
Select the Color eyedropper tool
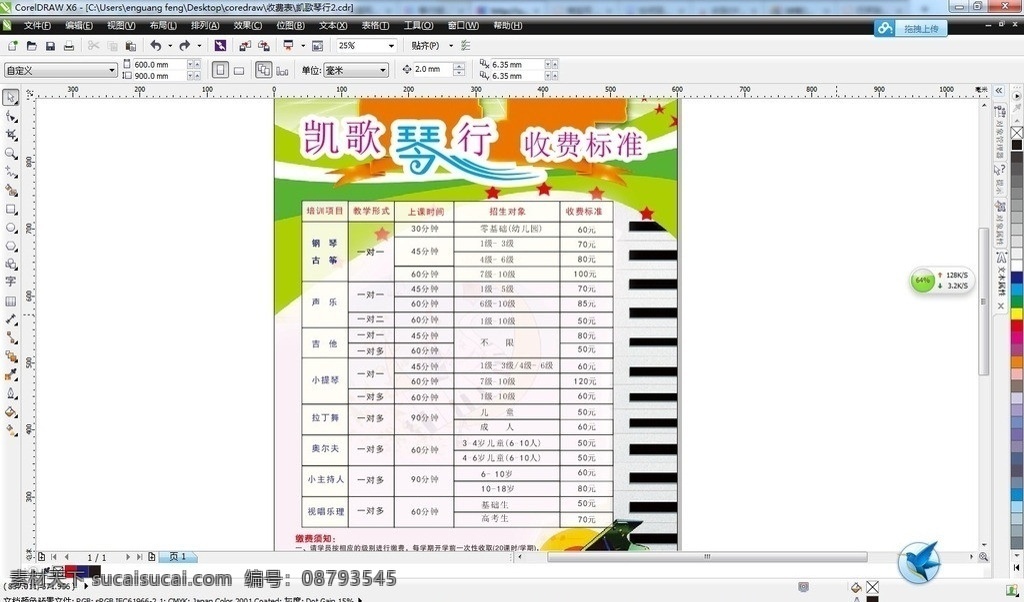10,375
